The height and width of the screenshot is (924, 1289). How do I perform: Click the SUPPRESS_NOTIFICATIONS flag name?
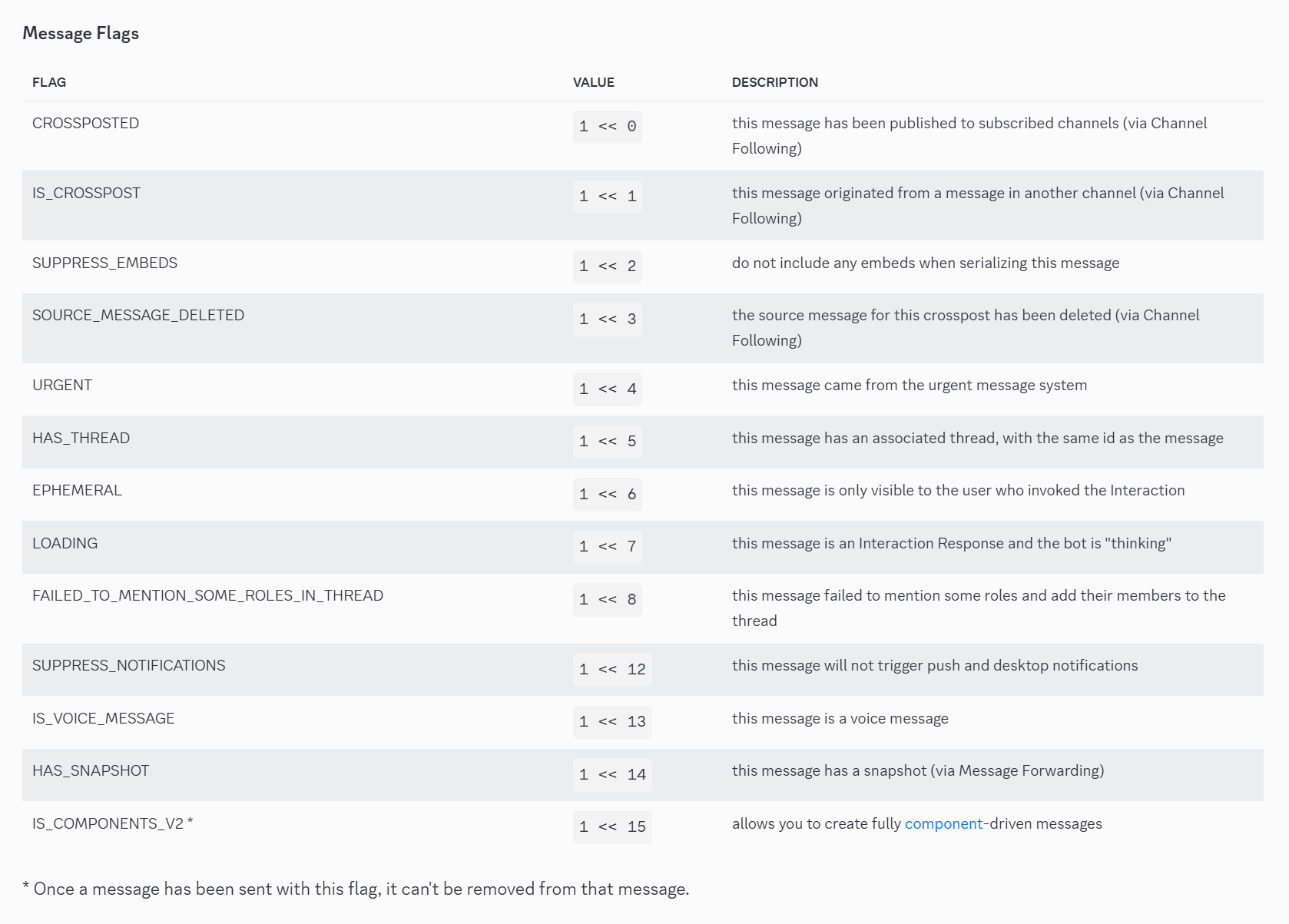(x=129, y=665)
